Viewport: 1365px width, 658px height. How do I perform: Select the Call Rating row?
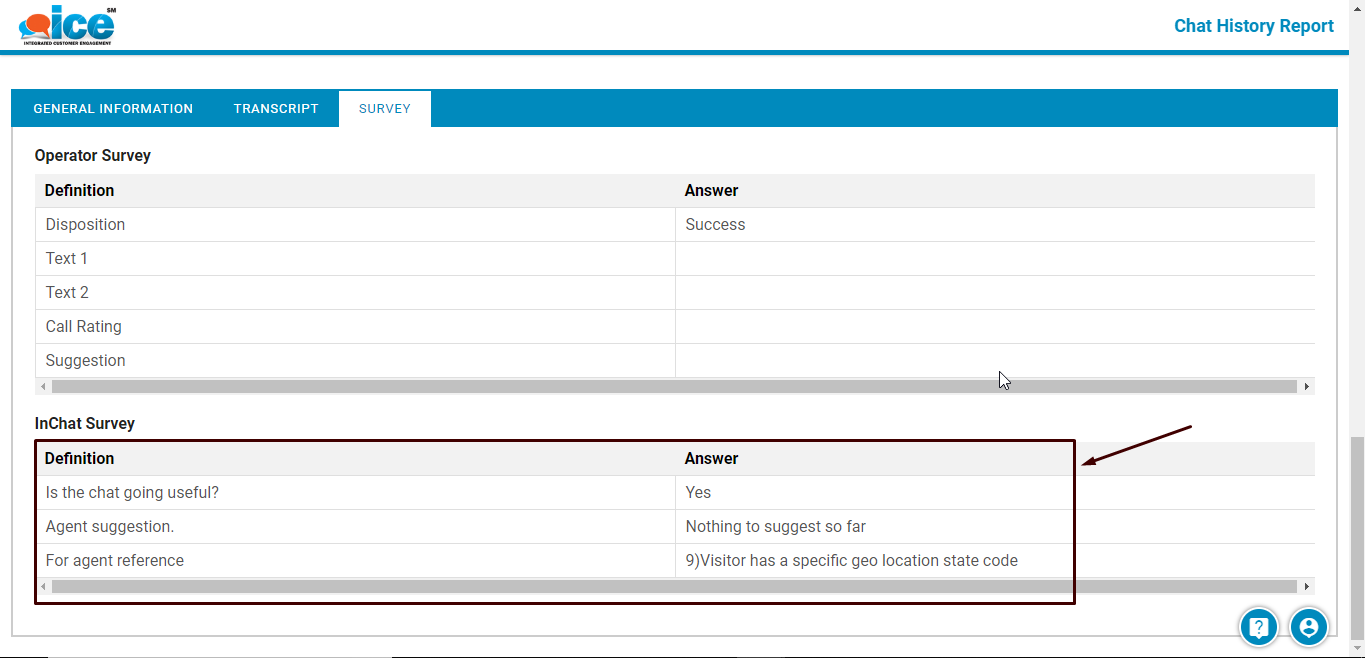pyautogui.click(x=83, y=327)
